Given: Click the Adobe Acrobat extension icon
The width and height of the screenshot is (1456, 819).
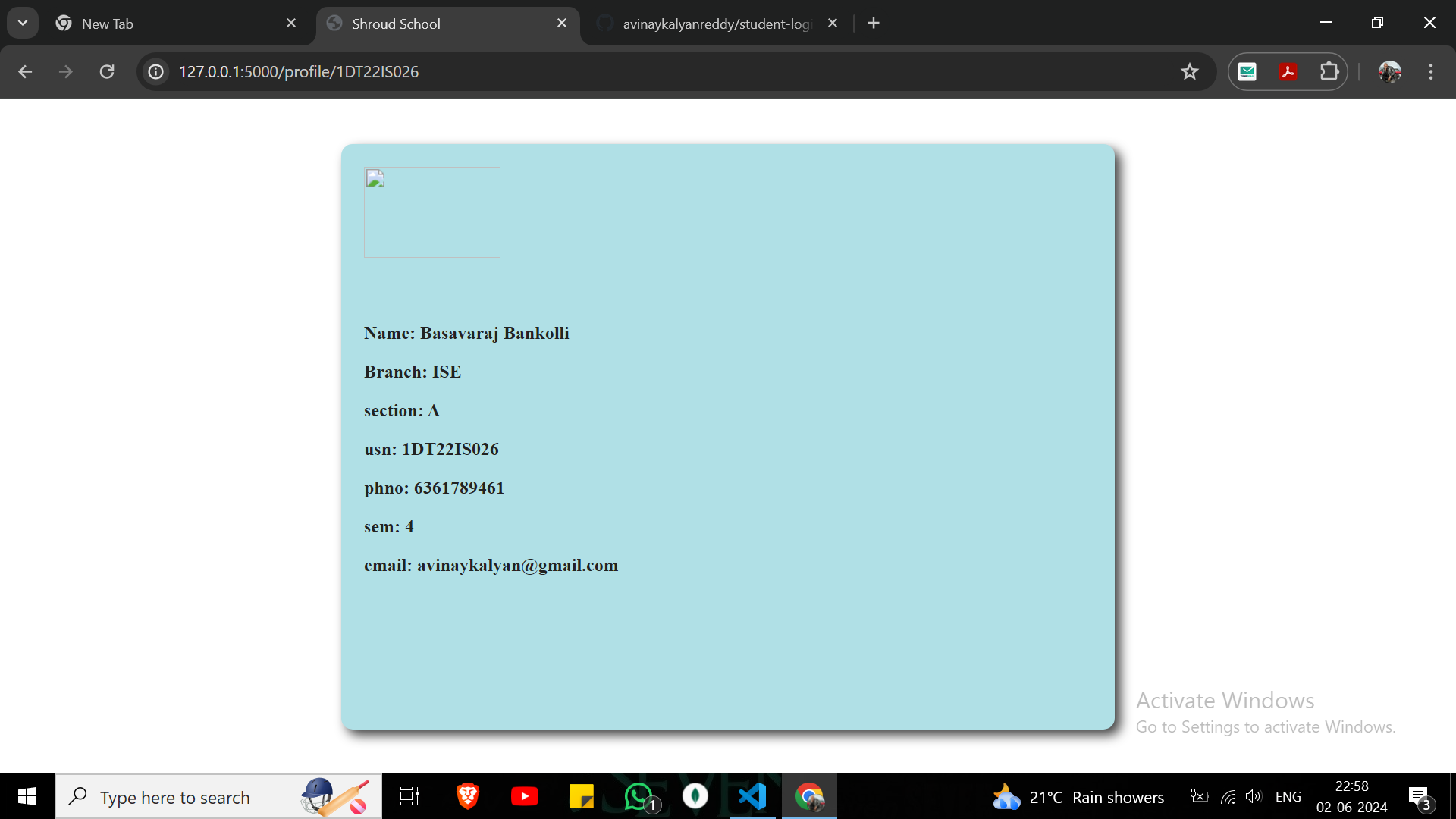Looking at the screenshot, I should pos(1288,71).
